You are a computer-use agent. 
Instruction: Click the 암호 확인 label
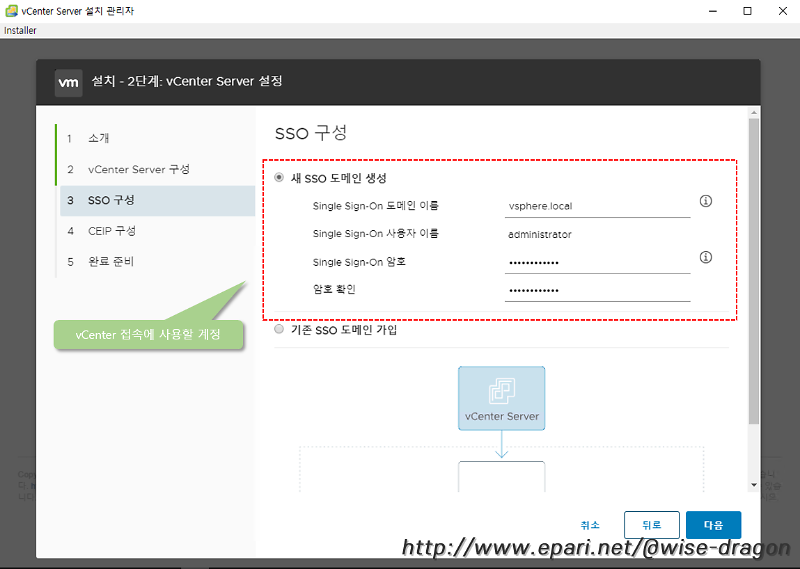(334, 289)
